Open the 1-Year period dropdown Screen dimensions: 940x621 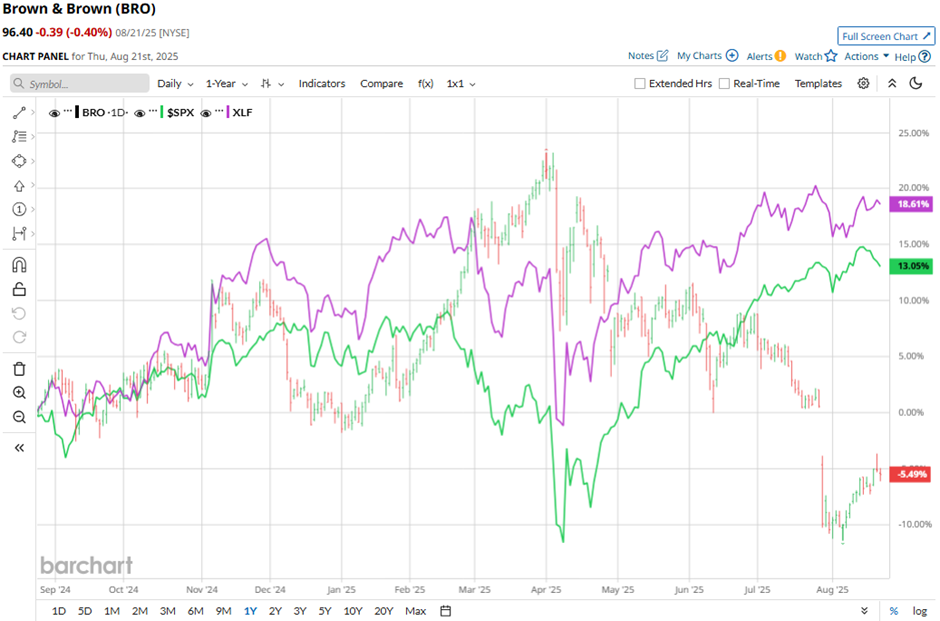227,83
